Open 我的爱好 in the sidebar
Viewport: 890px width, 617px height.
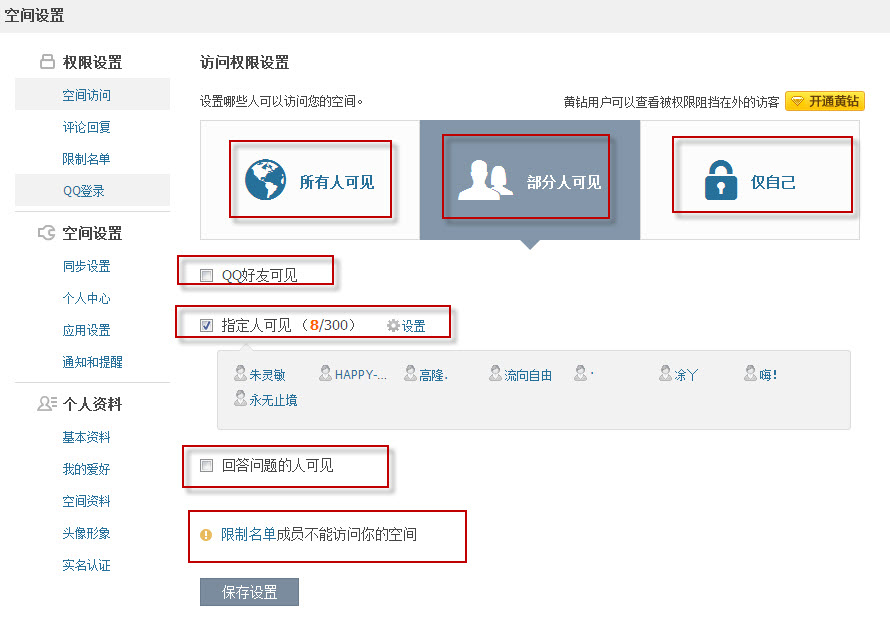click(x=86, y=469)
